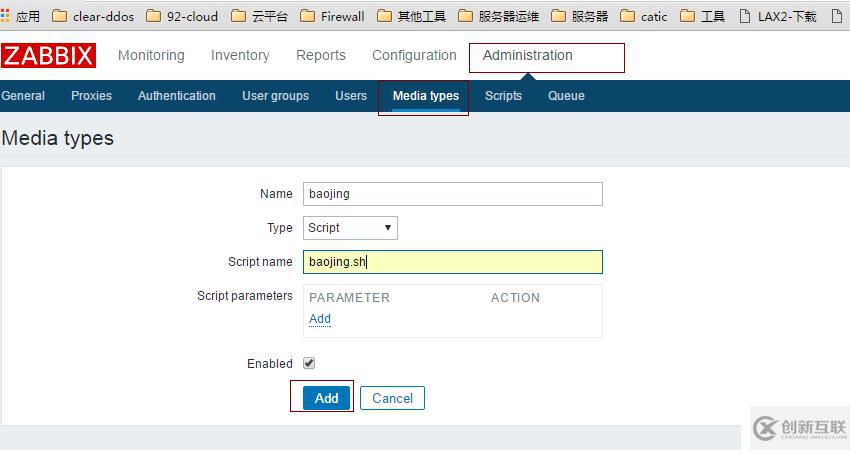
Task: Switch to the Queue tab
Action: pyautogui.click(x=566, y=96)
